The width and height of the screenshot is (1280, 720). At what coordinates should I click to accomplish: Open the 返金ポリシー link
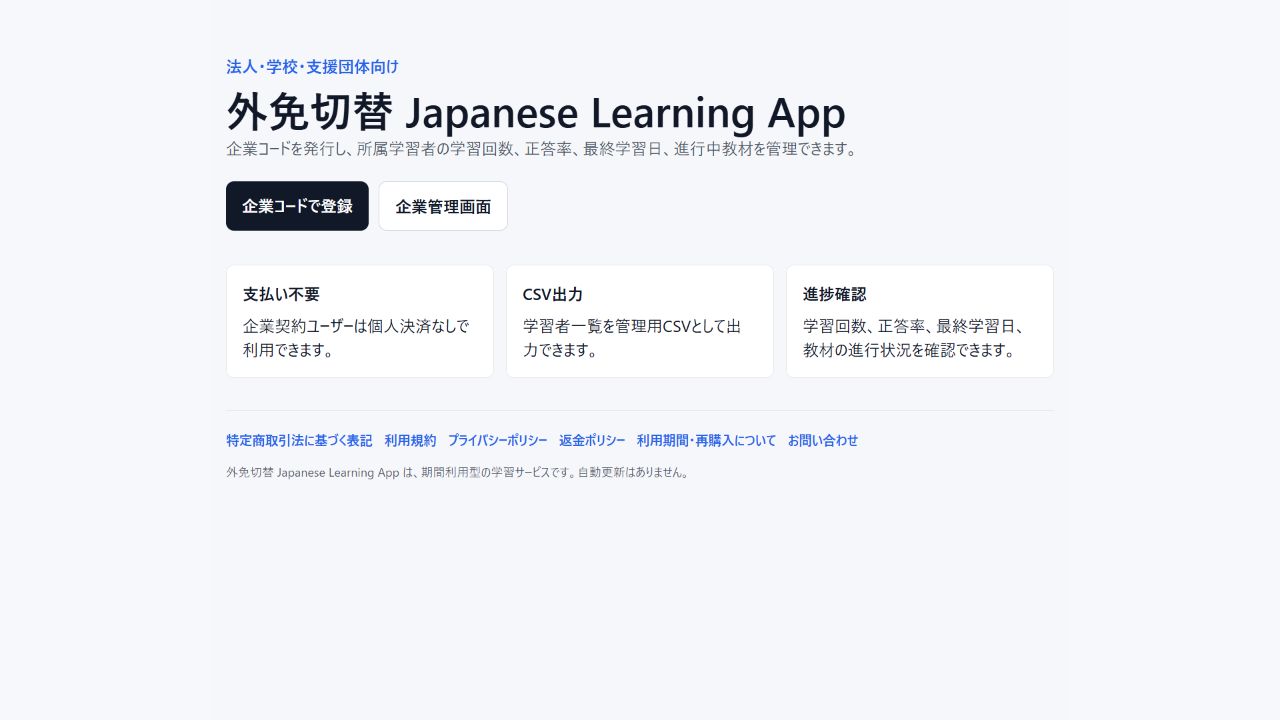point(592,440)
